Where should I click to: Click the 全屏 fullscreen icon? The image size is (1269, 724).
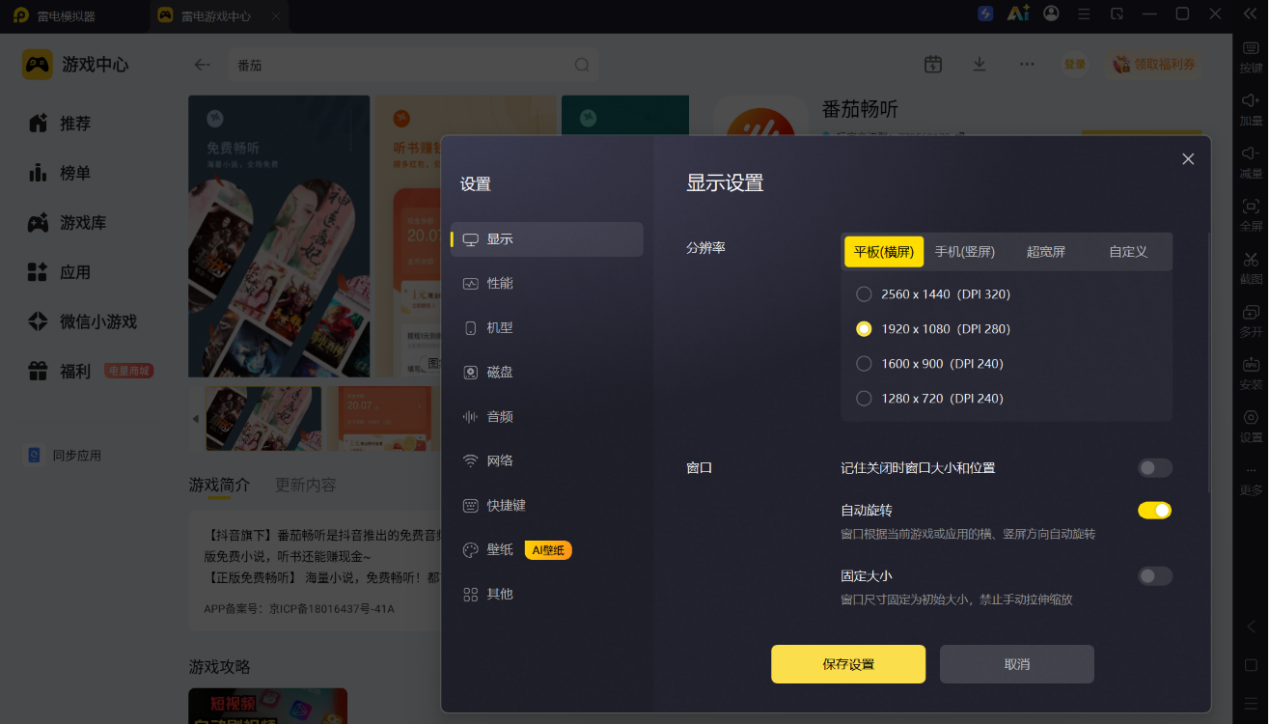point(1251,215)
